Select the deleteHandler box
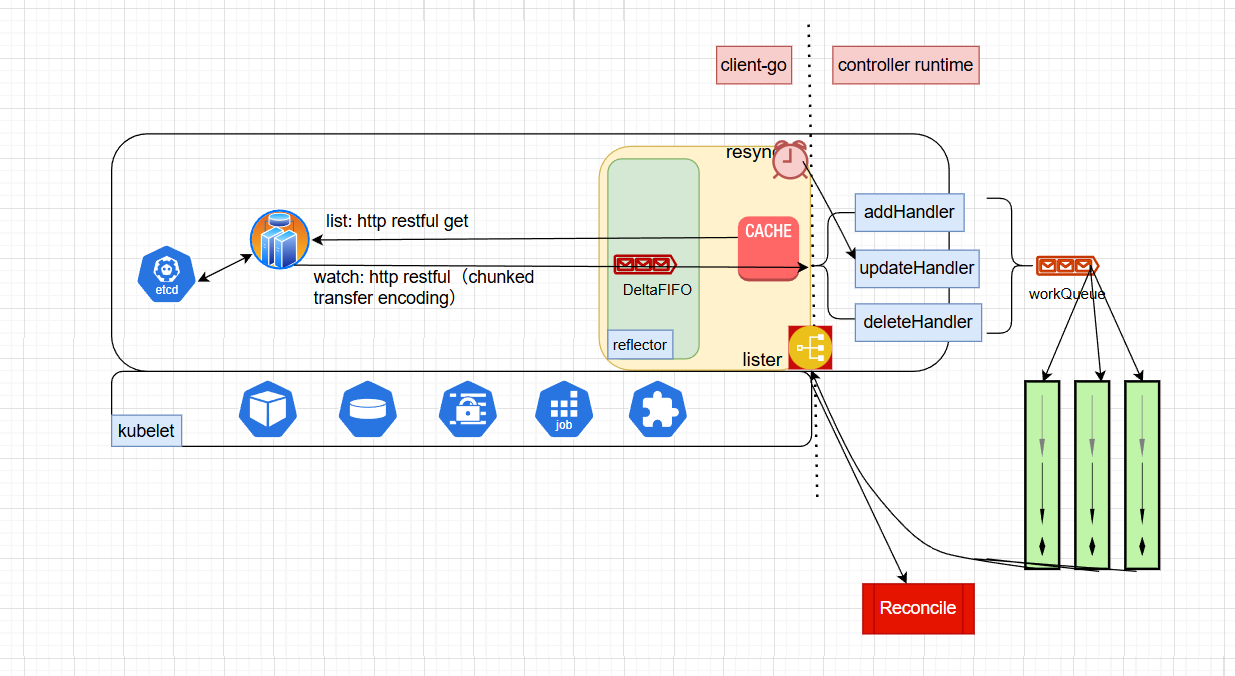The width and height of the screenshot is (1235, 676). point(917,322)
